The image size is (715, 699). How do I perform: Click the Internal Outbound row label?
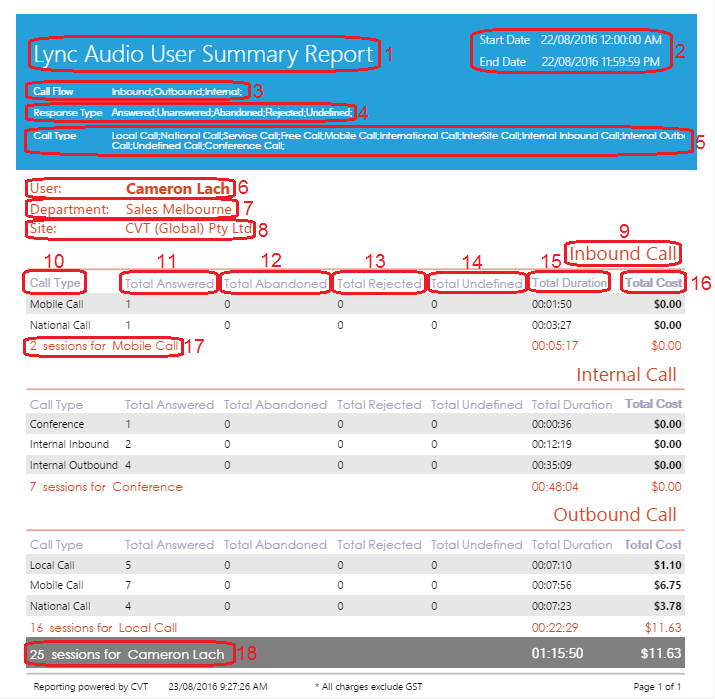point(74,465)
